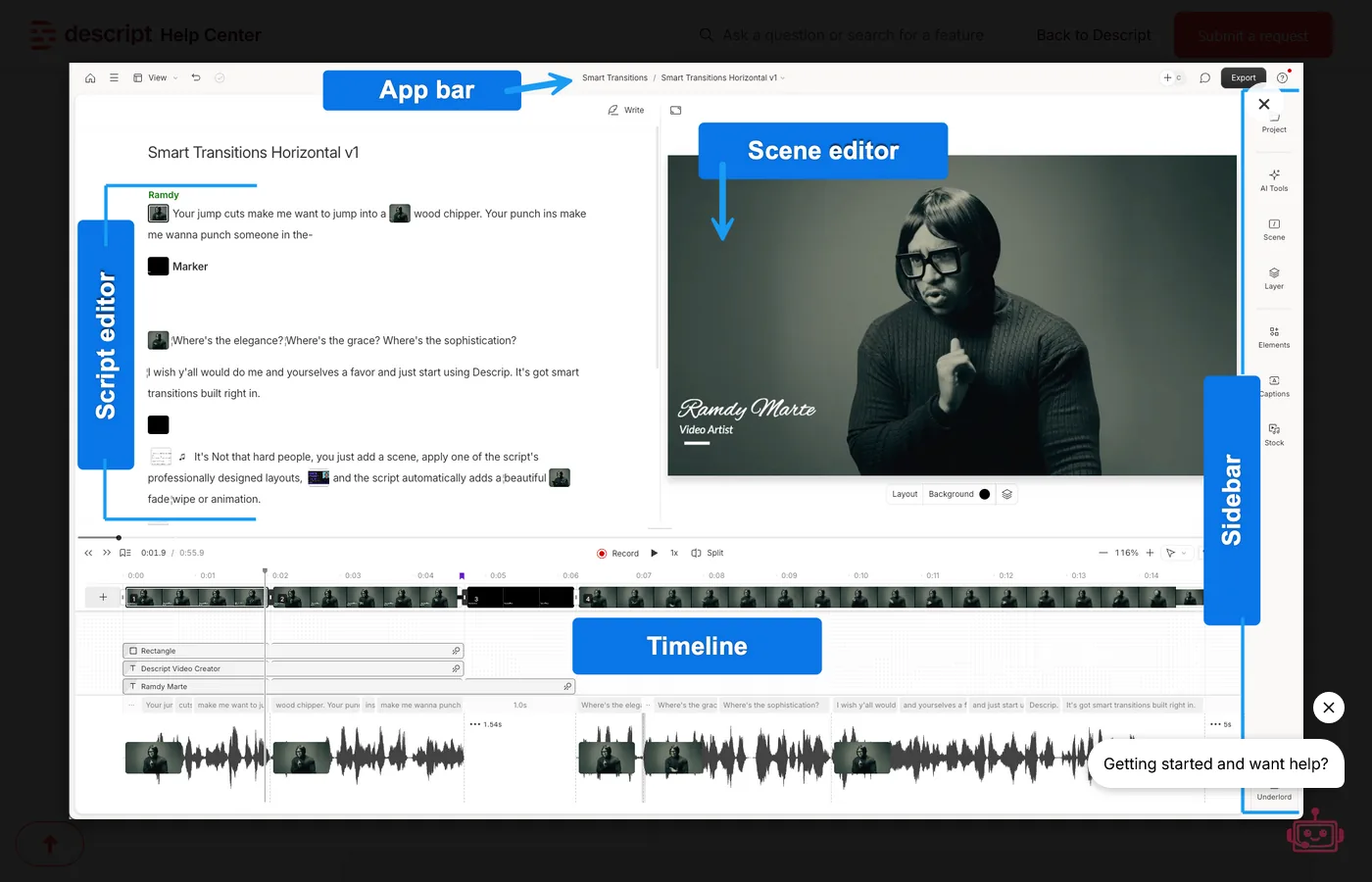Open Smart Transitions breadcrumb link
Viewport: 1372px width, 882px height.
click(614, 77)
